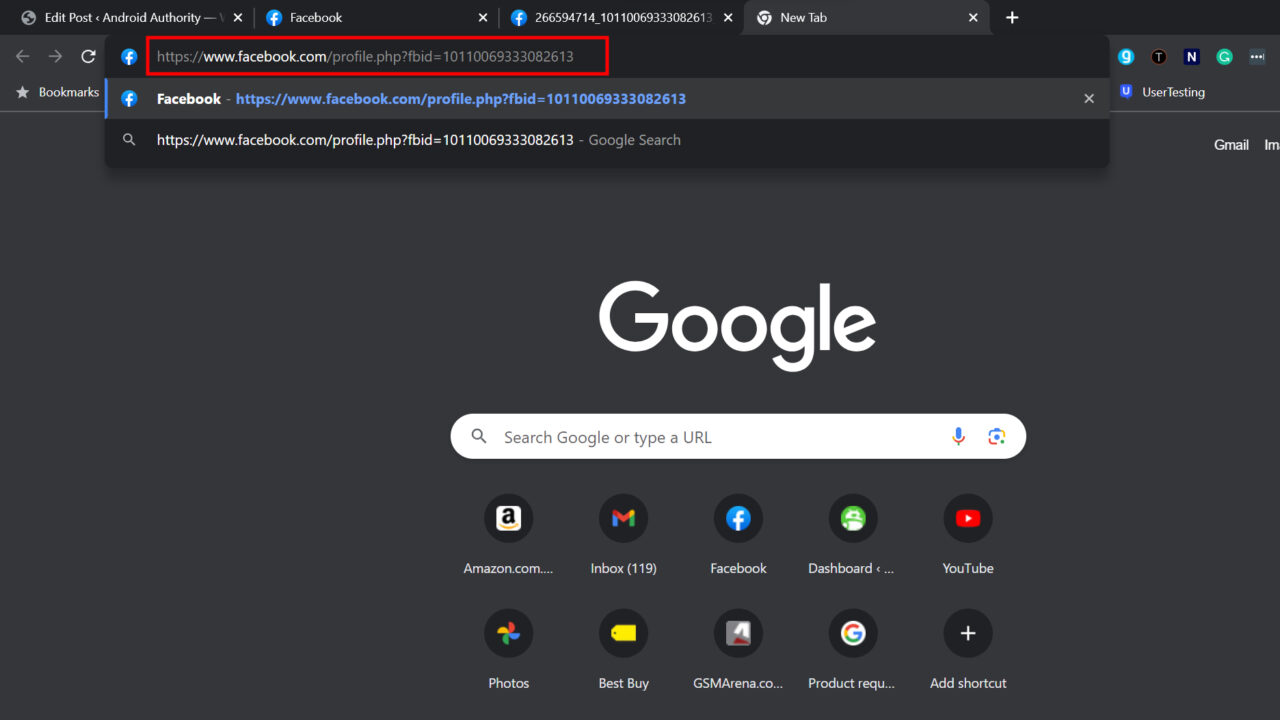1280x720 pixels.
Task: Expand the browser extensions overflow menu
Action: [1257, 57]
